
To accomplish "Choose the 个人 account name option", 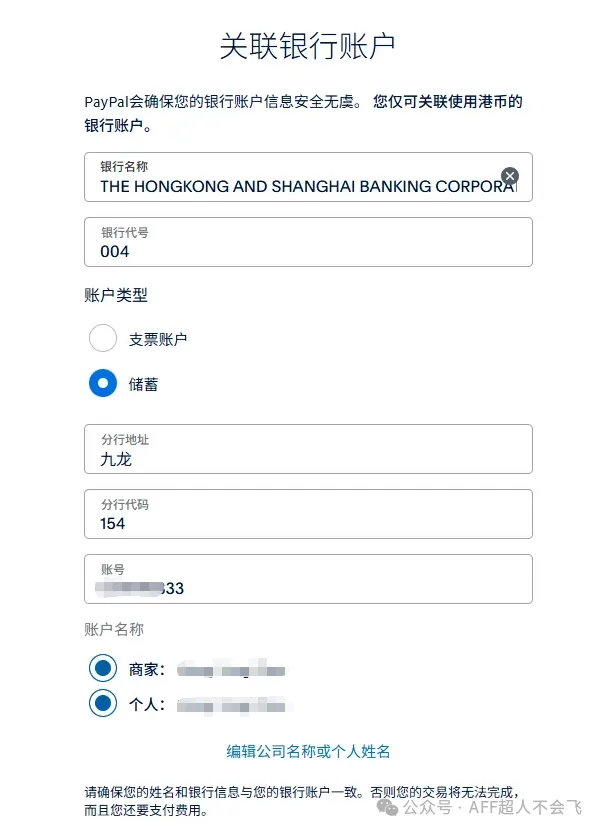I will [103, 704].
